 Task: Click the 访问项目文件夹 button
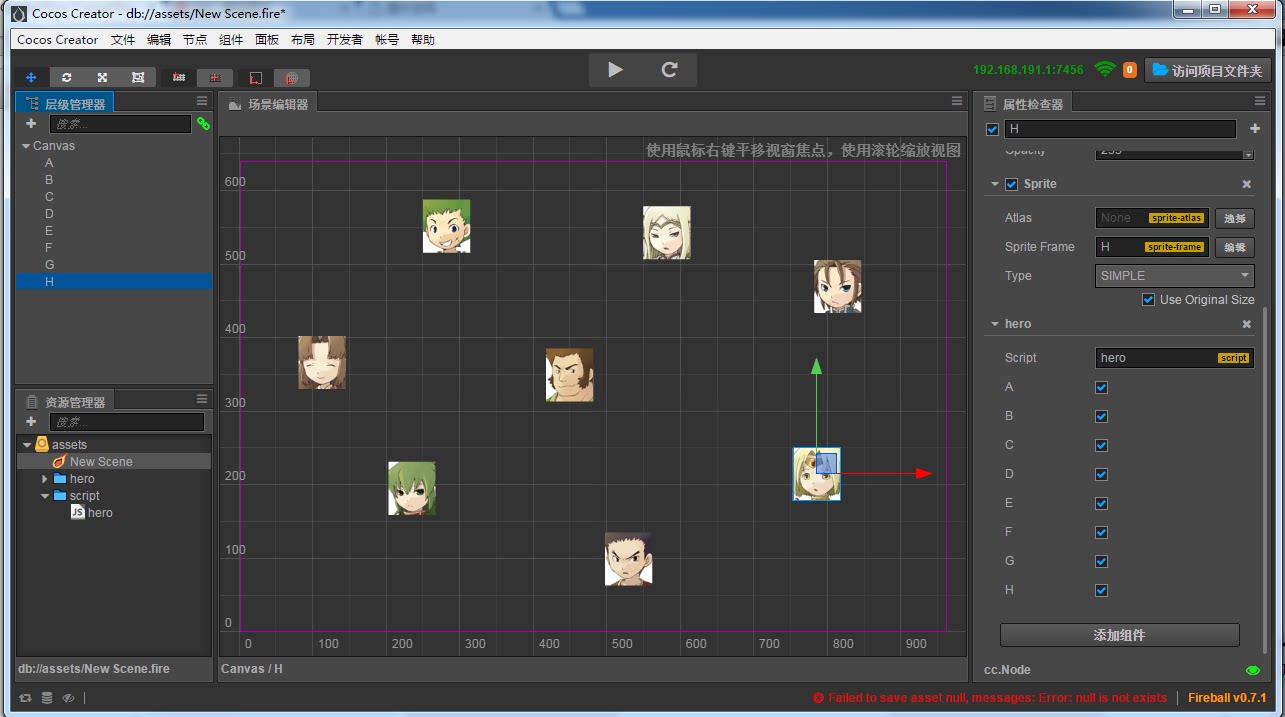point(1208,70)
